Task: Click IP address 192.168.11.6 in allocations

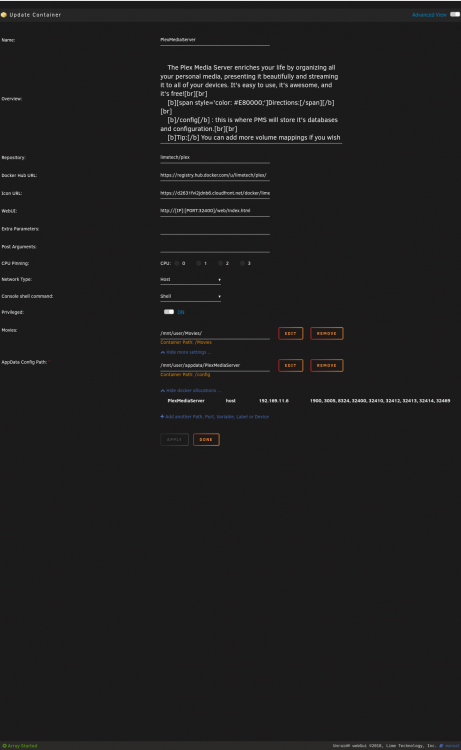Action: pyautogui.click(x=274, y=401)
